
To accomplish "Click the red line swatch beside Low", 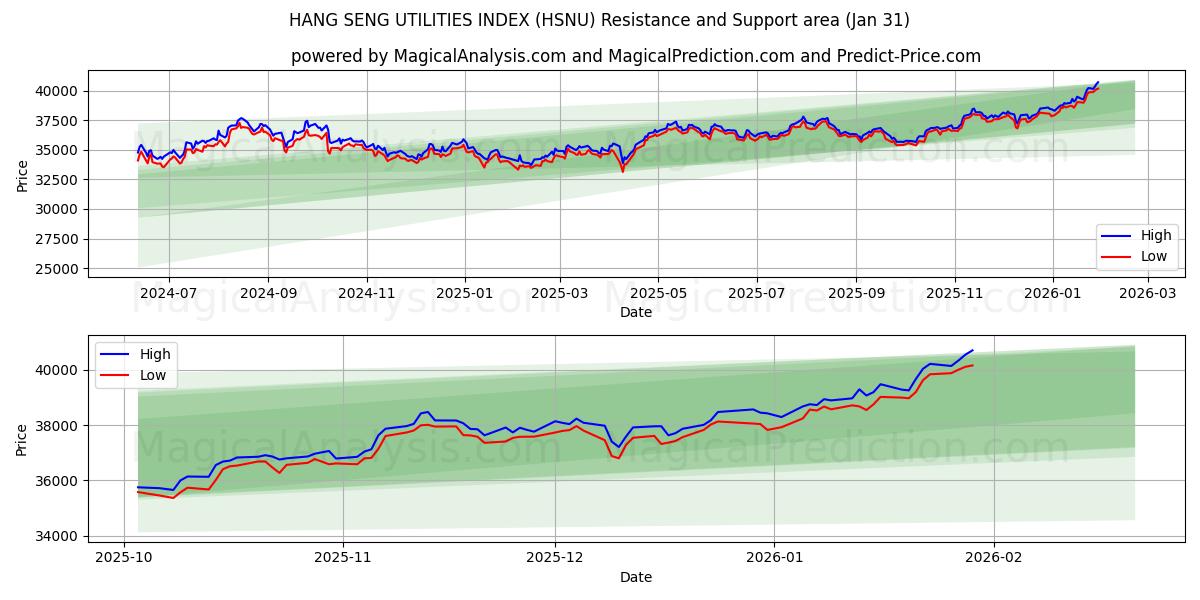I will pyautogui.click(x=113, y=373).
